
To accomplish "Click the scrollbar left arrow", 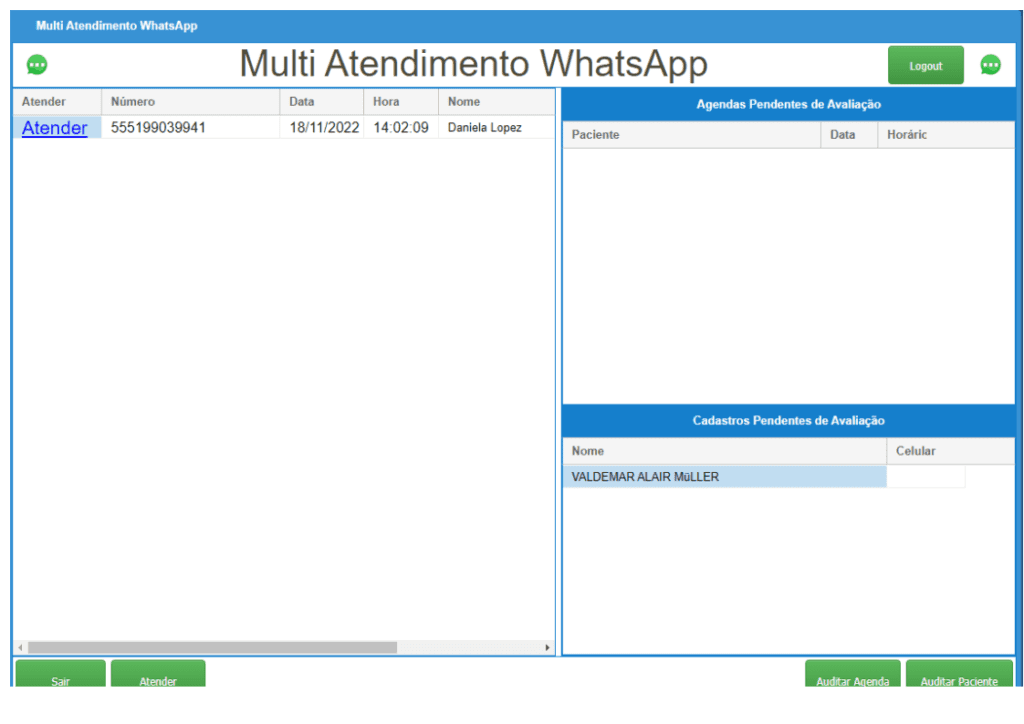I will coord(20,648).
